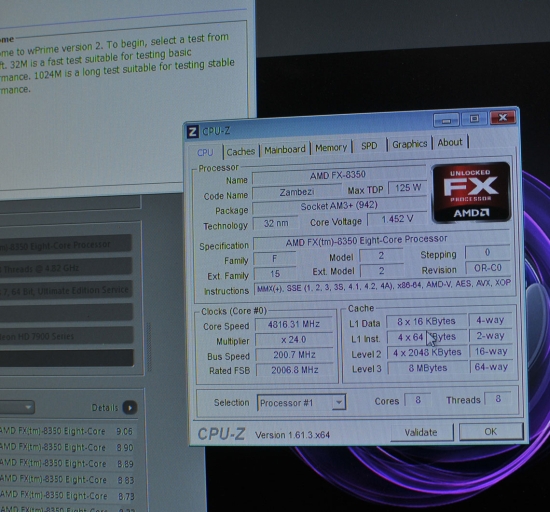550x512 pixels.
Task: Click the CPU-Z logo icon in title bar
Action: 193,132
